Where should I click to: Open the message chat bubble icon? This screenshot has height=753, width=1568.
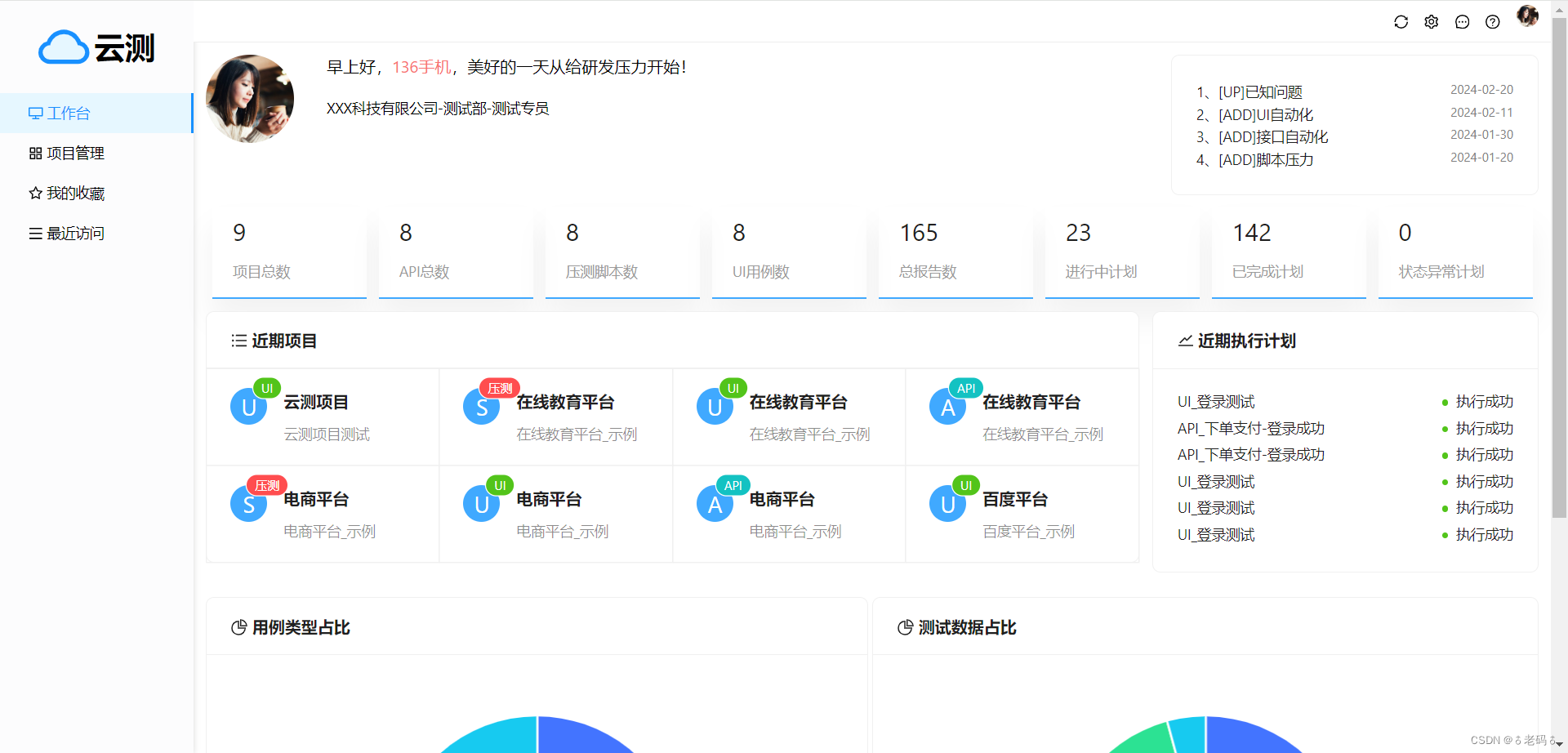tap(1462, 22)
